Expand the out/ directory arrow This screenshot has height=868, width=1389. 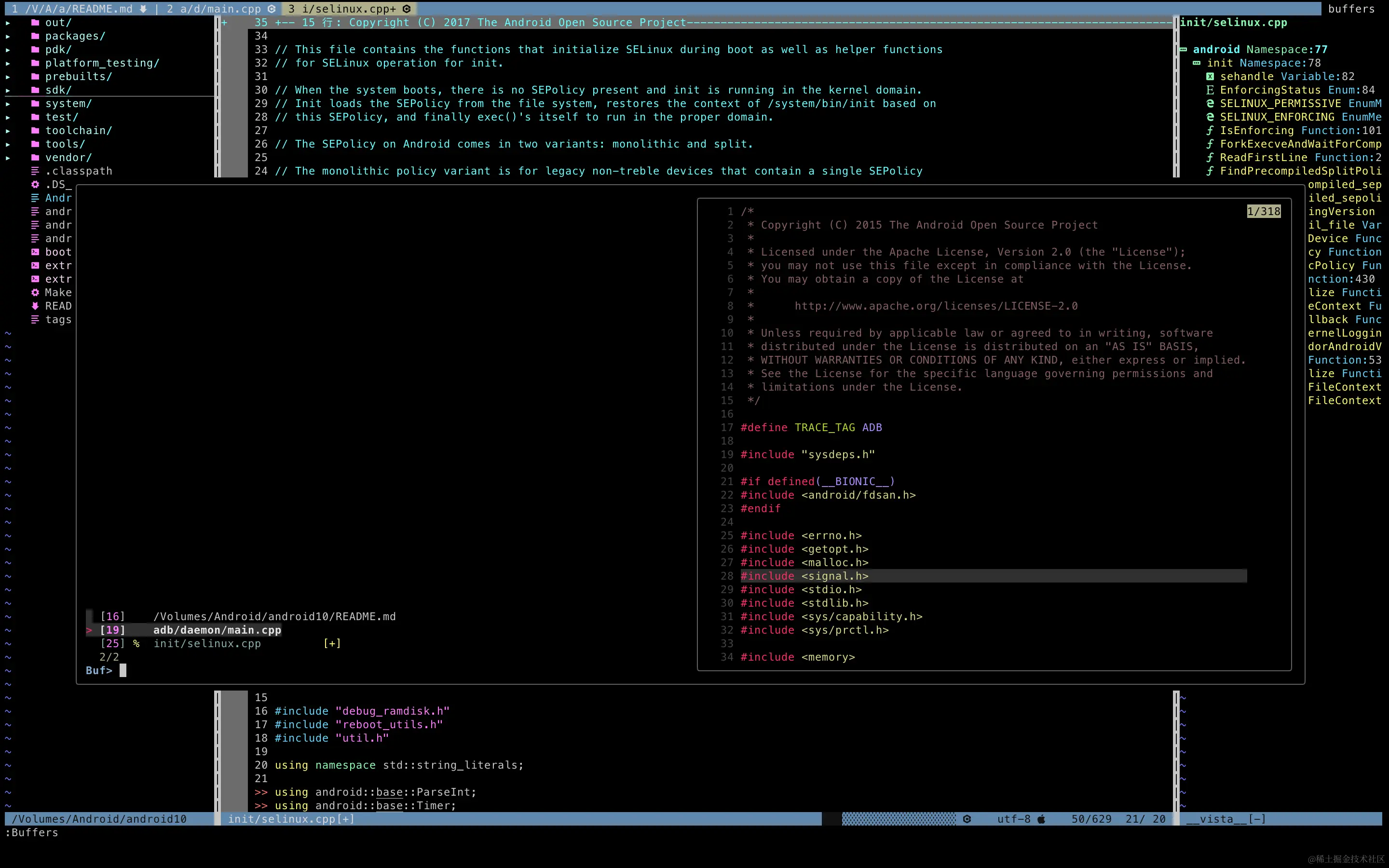[x=8, y=23]
